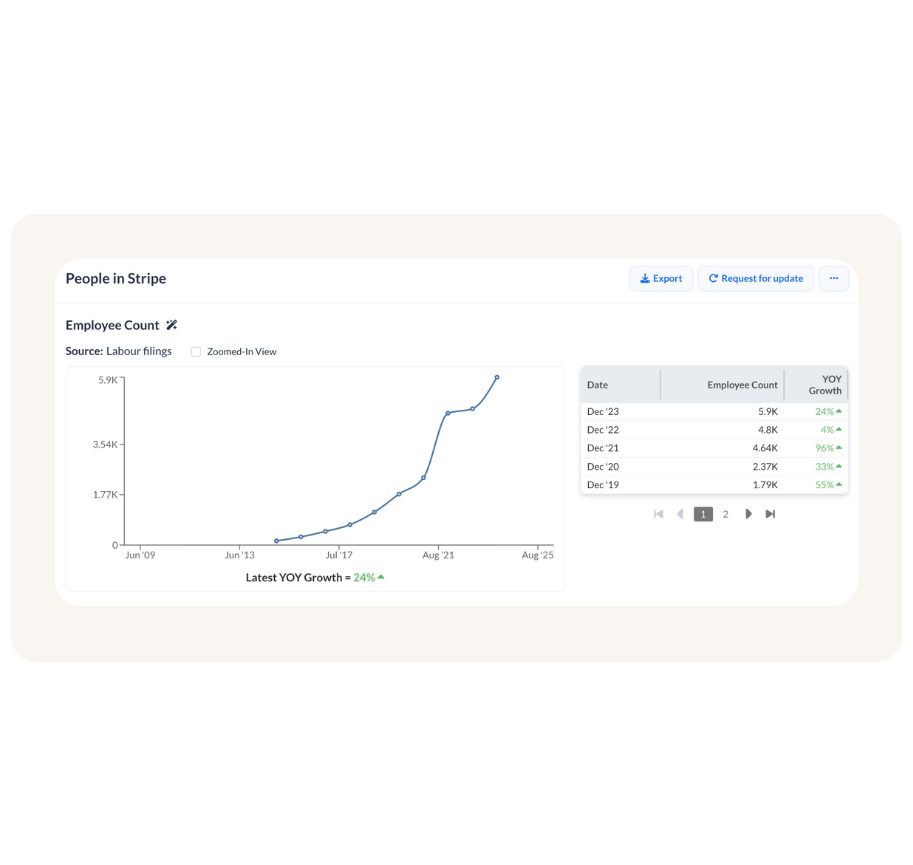Click the Request for update button
913x865 pixels.
[756, 279]
